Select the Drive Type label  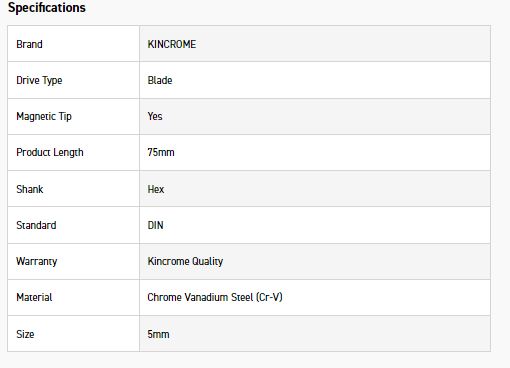(x=39, y=80)
